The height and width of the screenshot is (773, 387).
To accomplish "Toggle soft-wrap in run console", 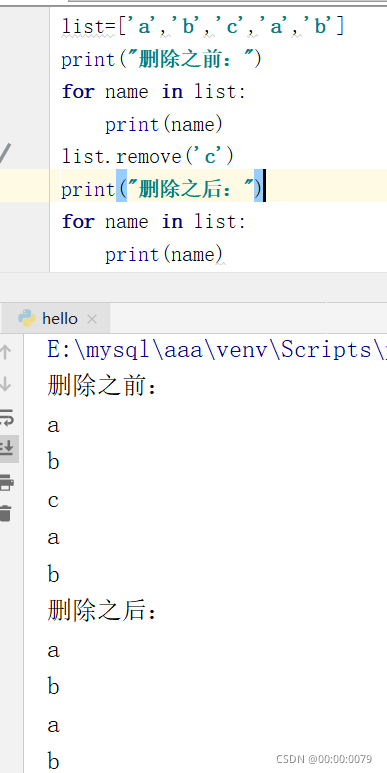I will pos(6,417).
